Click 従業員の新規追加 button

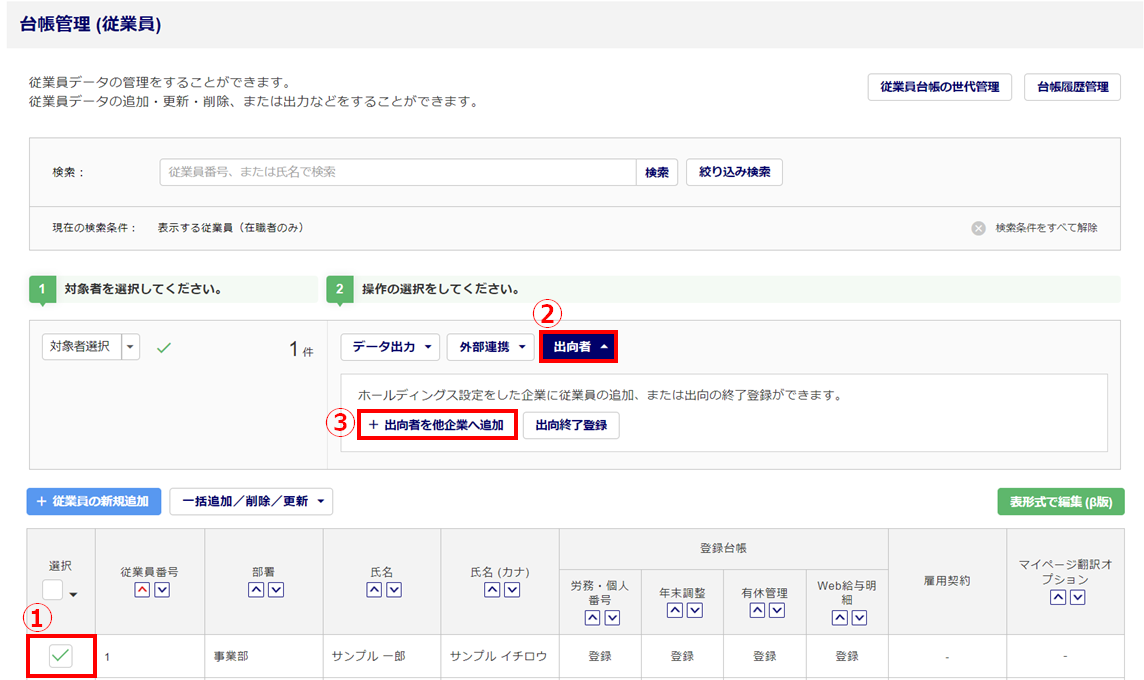tap(93, 501)
